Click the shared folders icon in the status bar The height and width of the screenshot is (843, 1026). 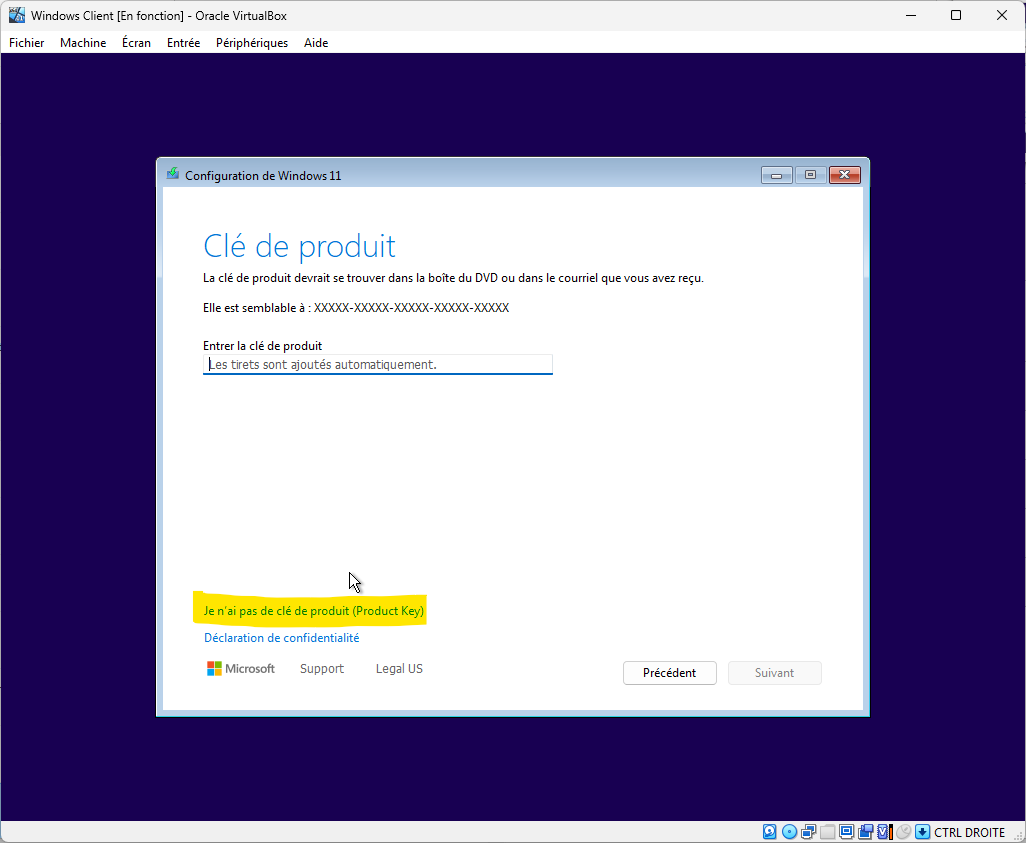828,832
